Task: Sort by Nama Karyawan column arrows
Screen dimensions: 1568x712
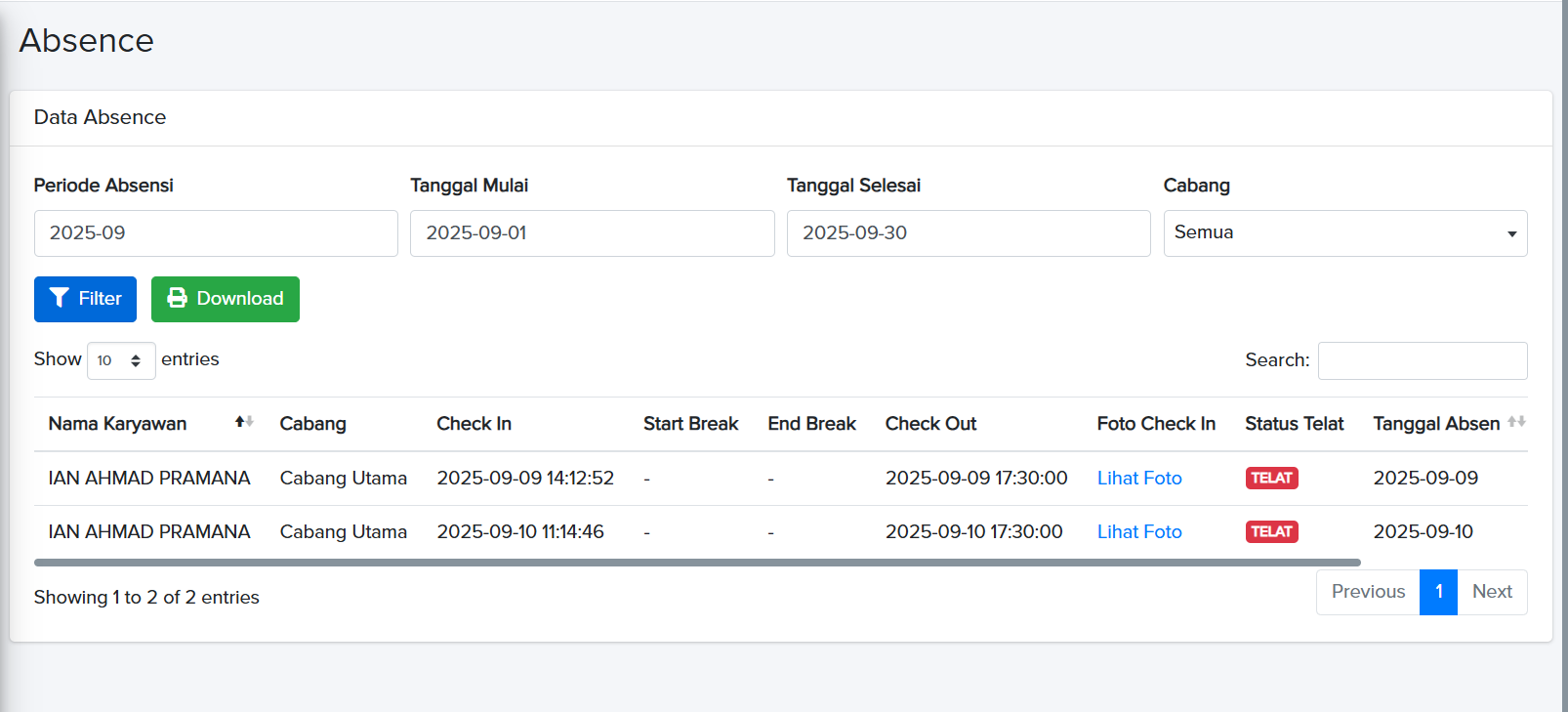Action: pos(243,422)
